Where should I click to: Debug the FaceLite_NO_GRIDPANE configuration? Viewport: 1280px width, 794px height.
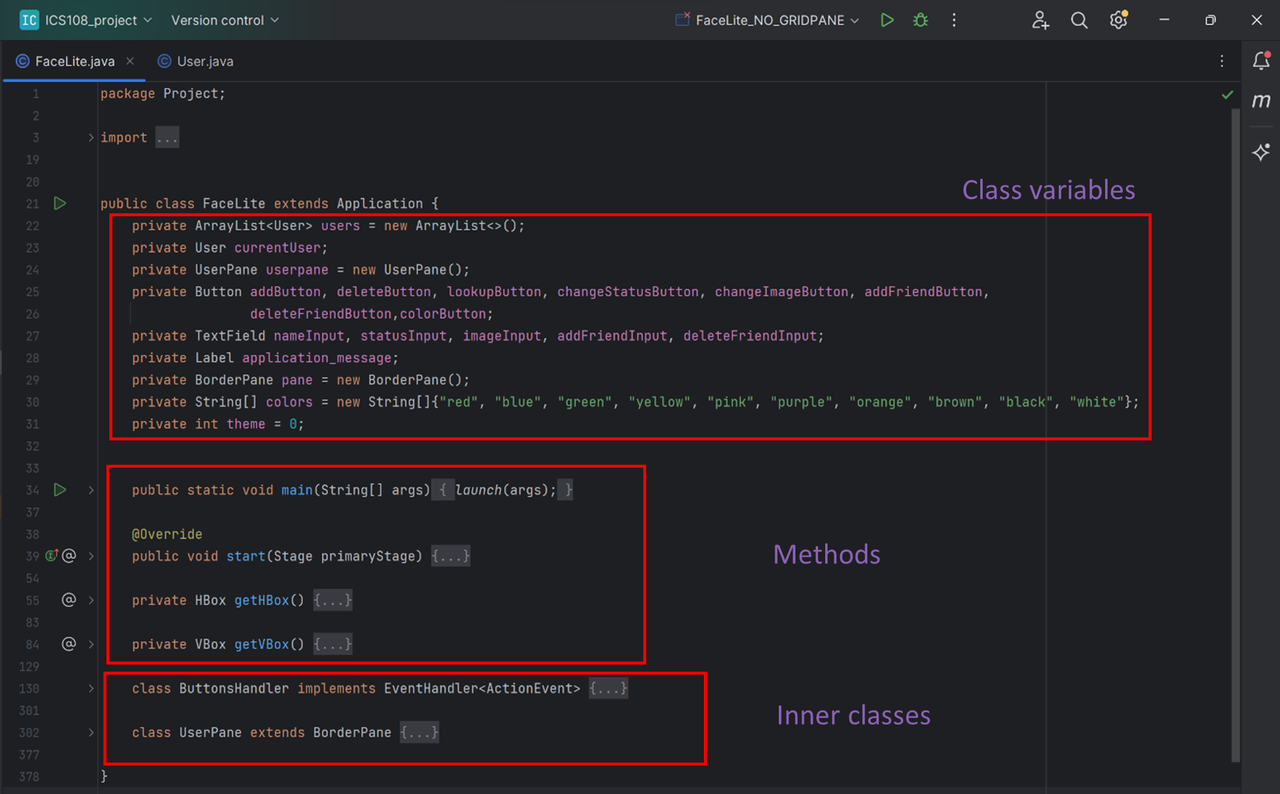click(x=921, y=20)
